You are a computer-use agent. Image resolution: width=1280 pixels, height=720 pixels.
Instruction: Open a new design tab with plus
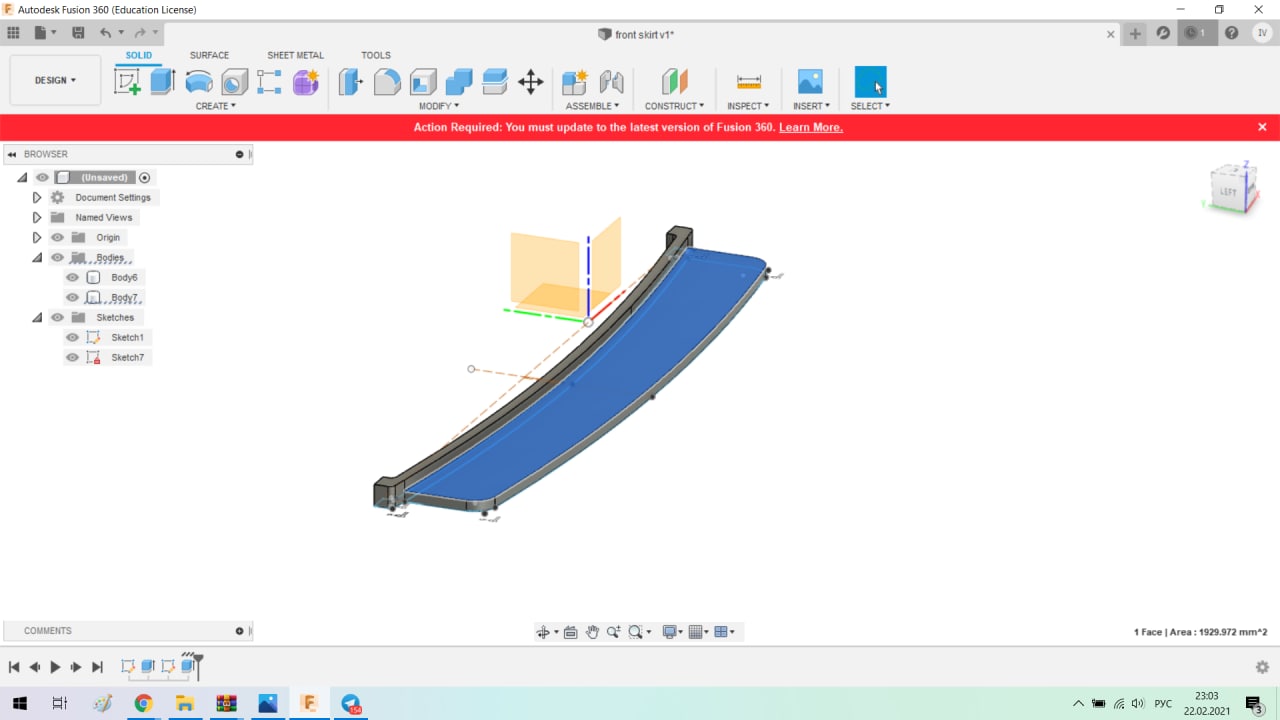click(x=1135, y=33)
